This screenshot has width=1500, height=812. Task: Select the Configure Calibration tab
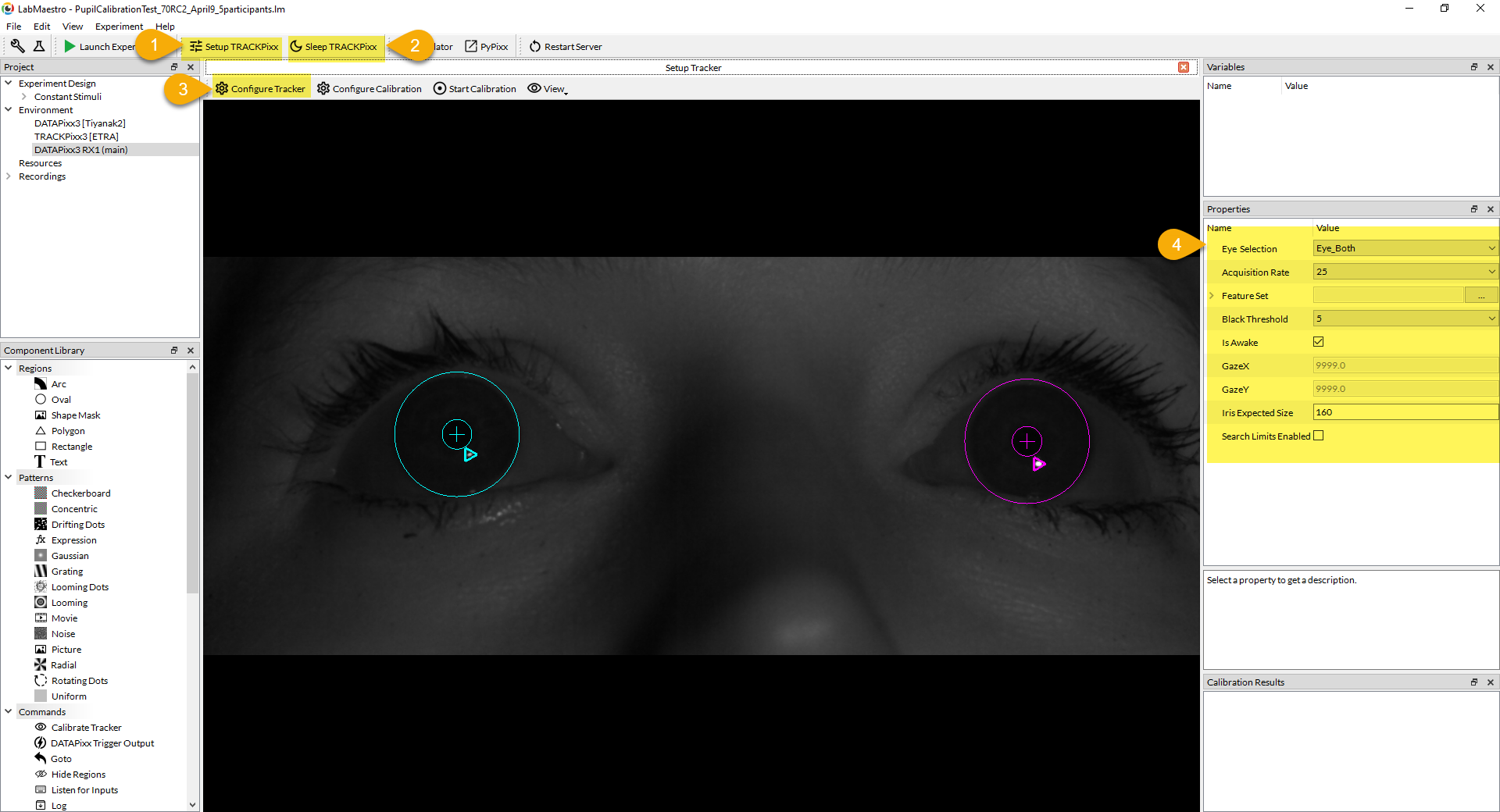pyautogui.click(x=370, y=89)
